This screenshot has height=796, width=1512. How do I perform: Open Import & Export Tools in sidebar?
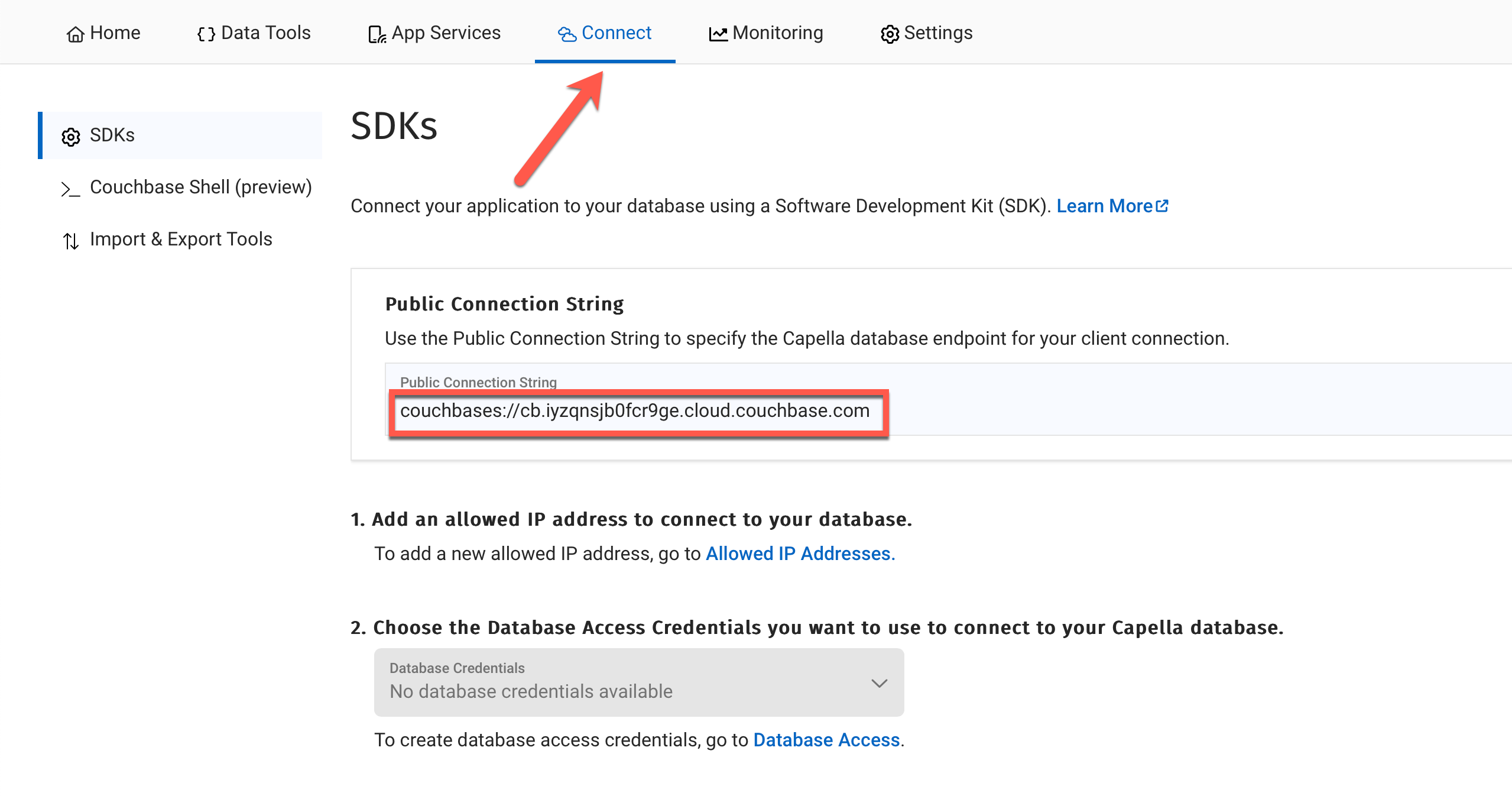tap(167, 240)
